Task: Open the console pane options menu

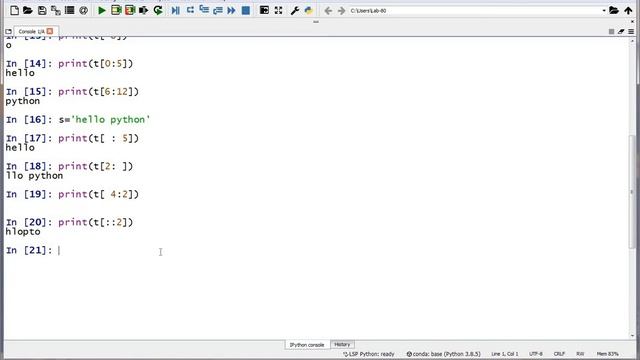Action: 631,31
